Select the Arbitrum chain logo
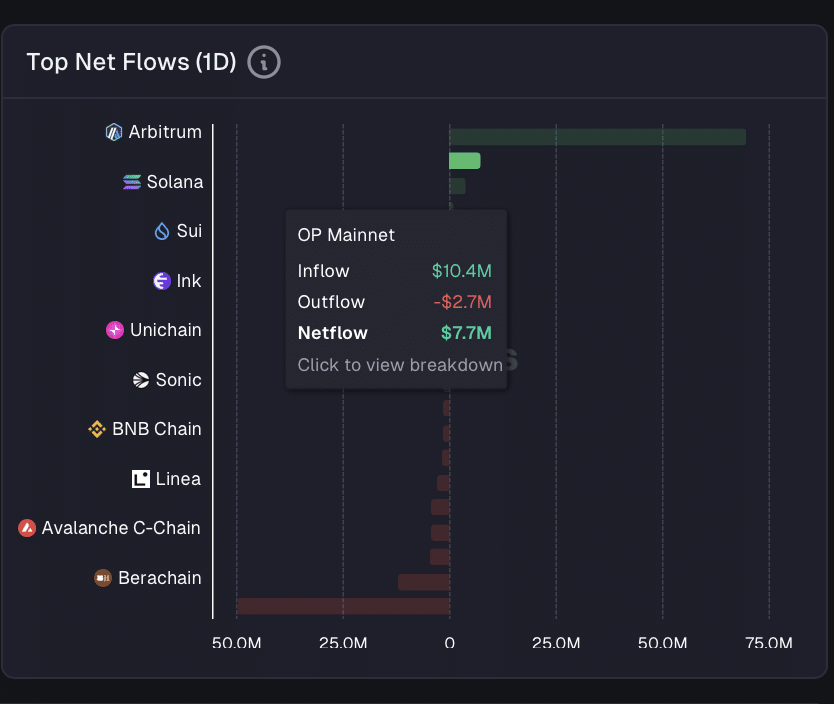 (114, 132)
